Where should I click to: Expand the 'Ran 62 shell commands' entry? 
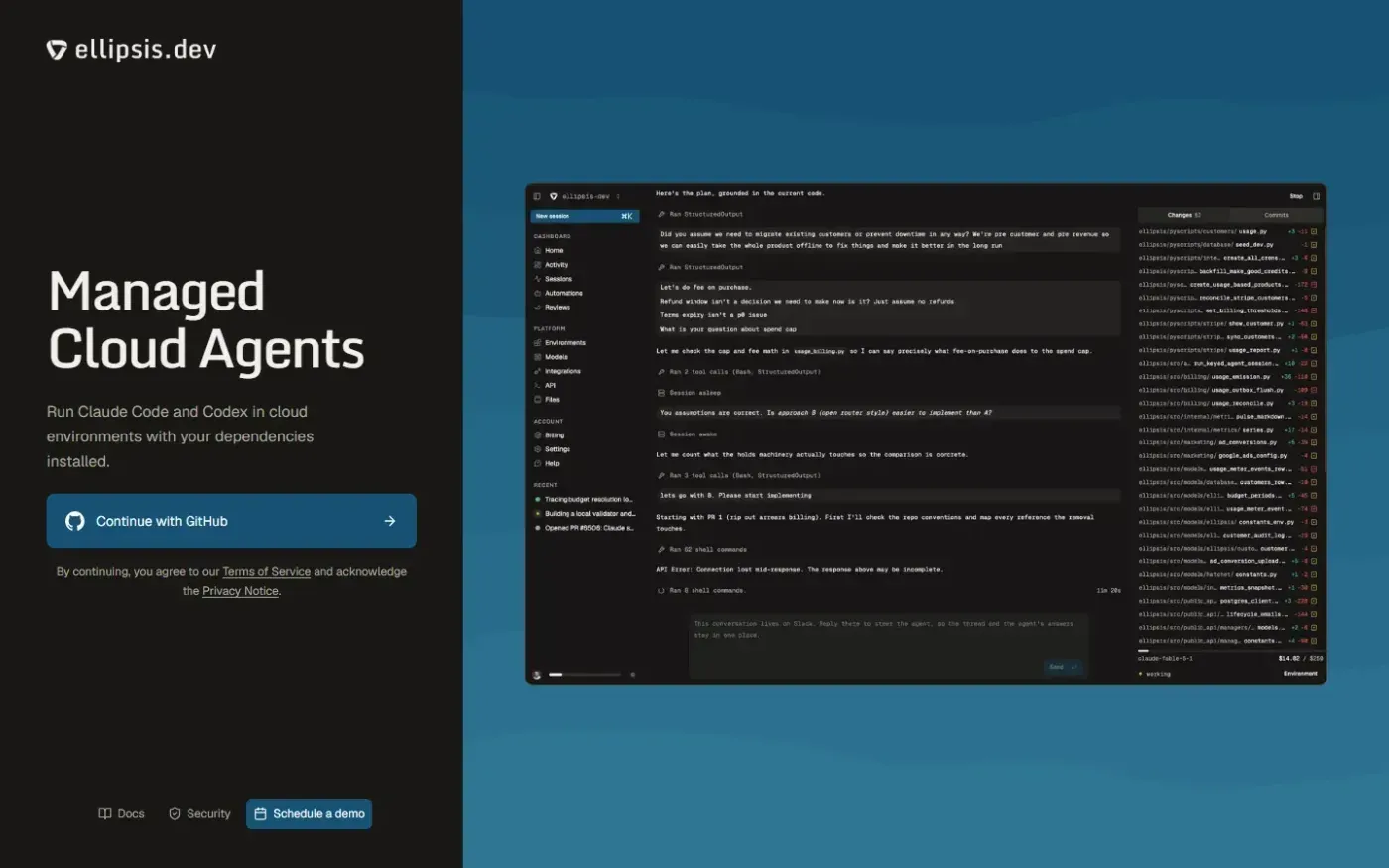coord(702,549)
